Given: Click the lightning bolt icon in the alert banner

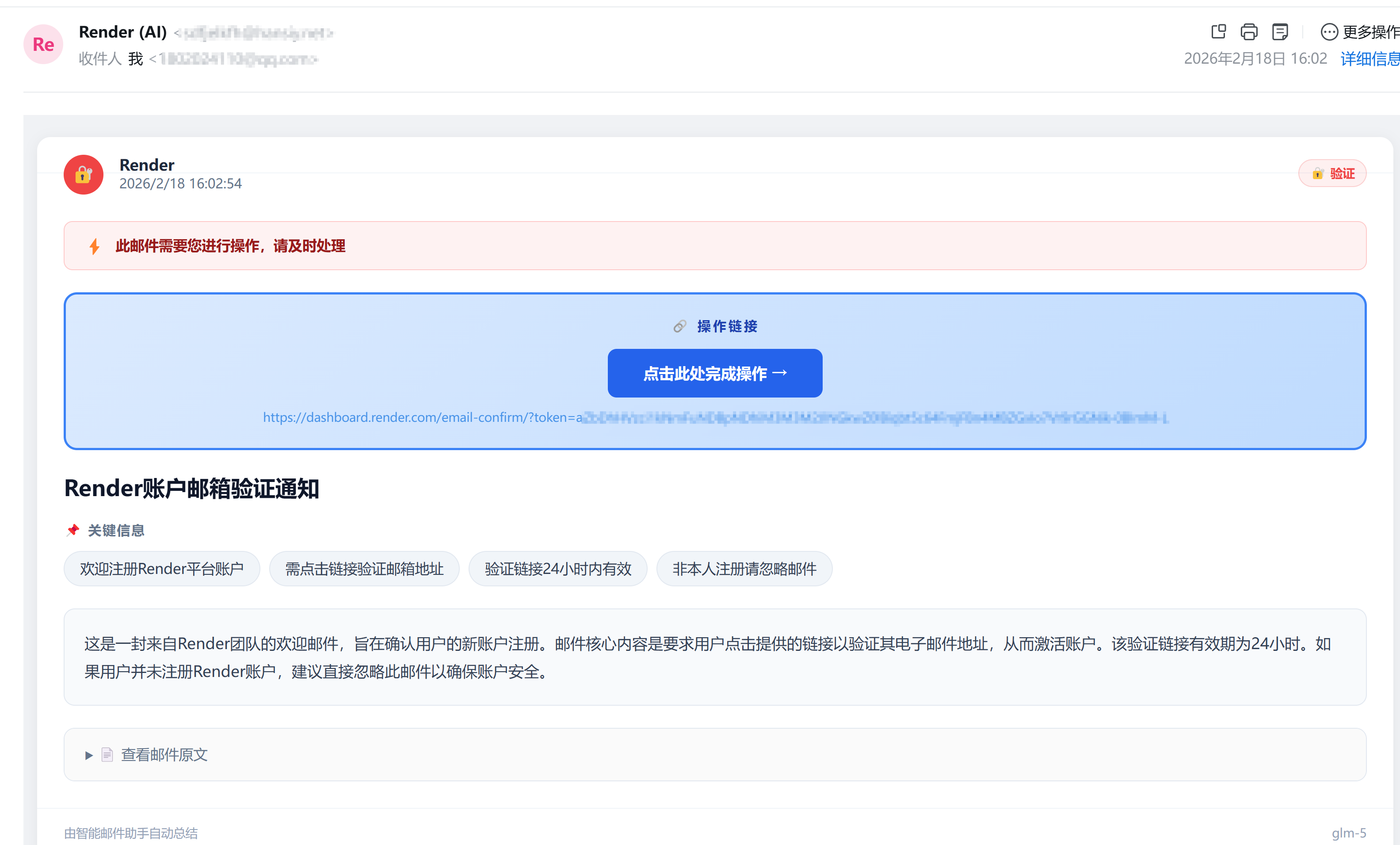Looking at the screenshot, I should coord(94,246).
